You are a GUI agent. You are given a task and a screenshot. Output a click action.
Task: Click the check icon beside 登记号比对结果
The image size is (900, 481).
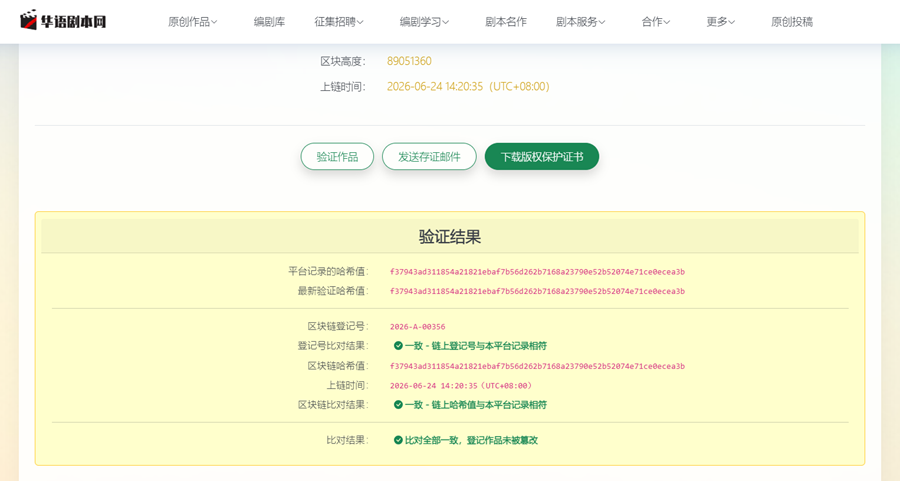click(x=398, y=346)
